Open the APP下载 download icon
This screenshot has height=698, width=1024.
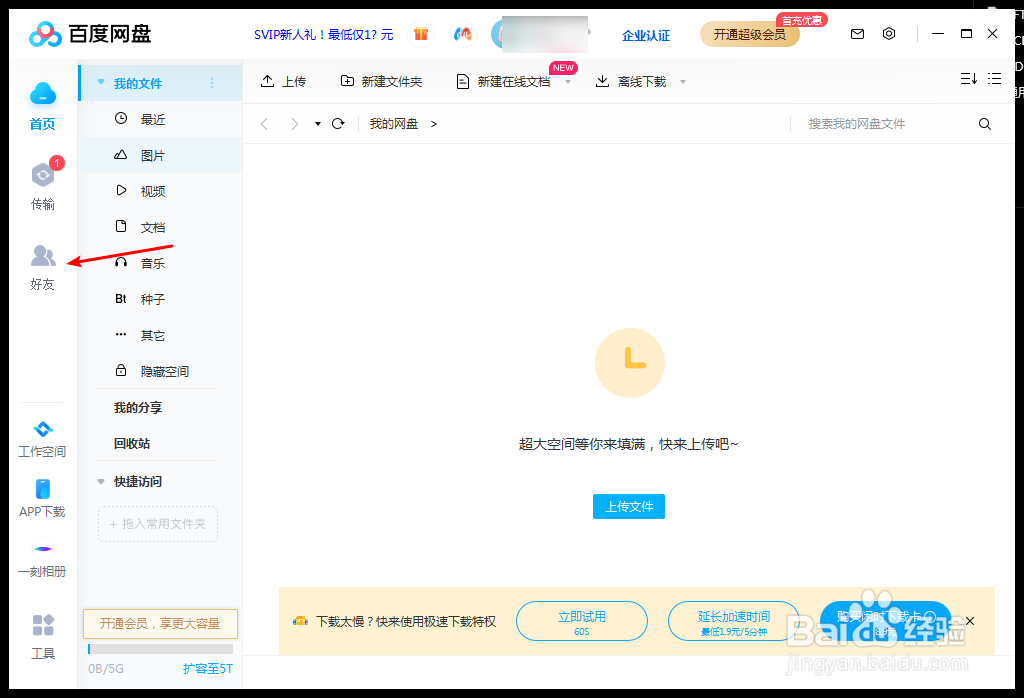pos(42,494)
